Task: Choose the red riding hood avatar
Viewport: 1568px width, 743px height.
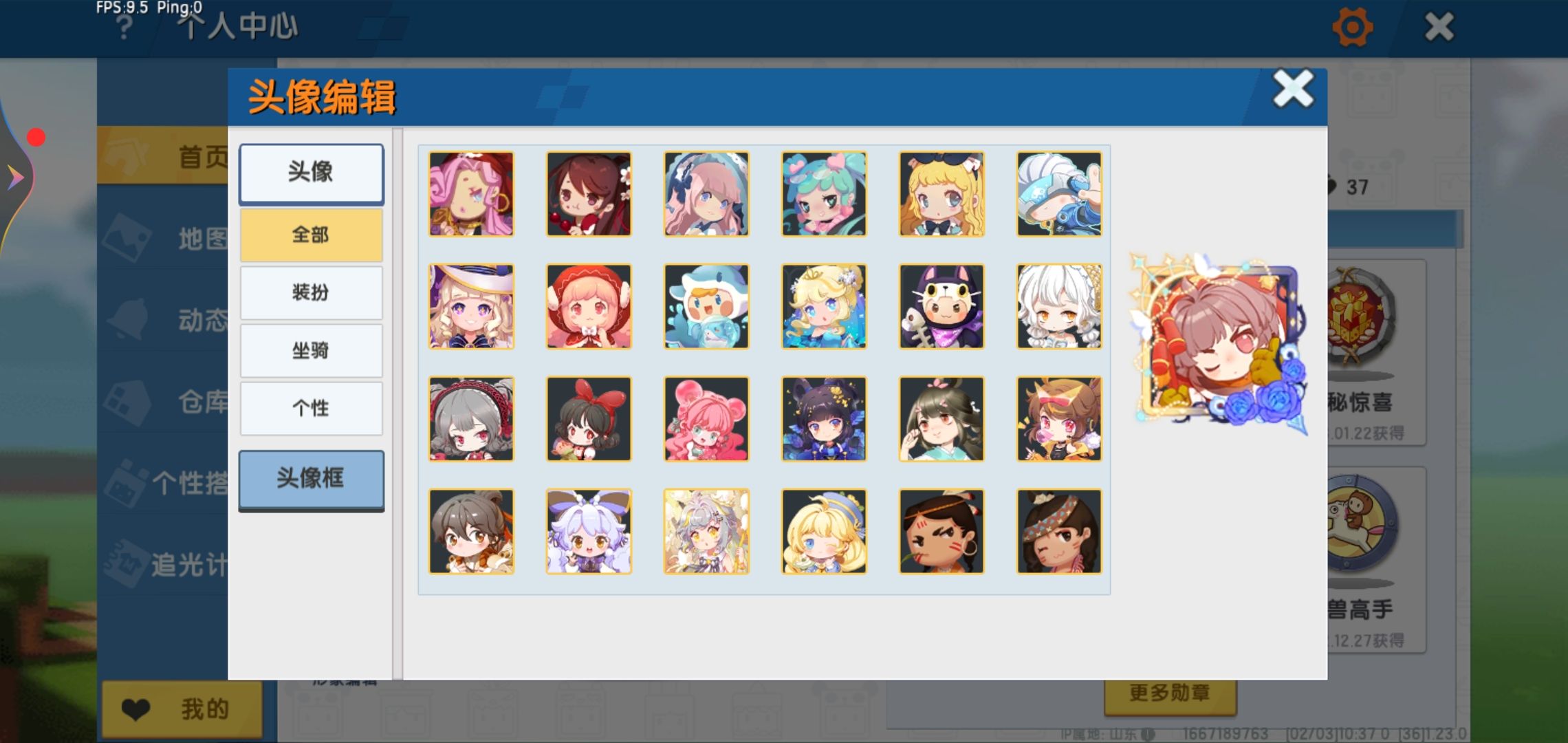Action: pos(589,306)
